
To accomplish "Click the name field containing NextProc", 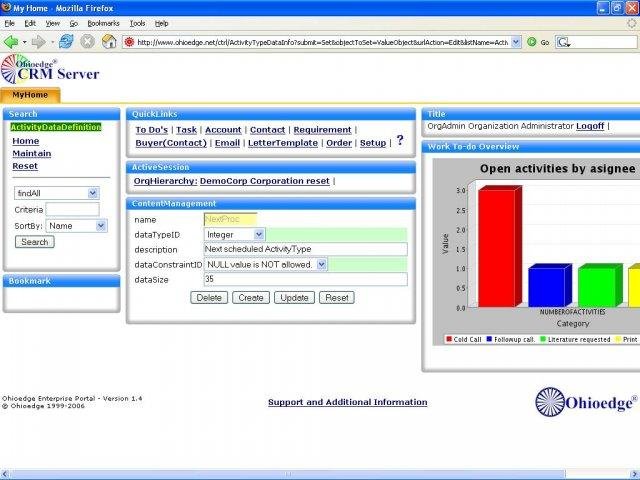I will [x=230, y=219].
